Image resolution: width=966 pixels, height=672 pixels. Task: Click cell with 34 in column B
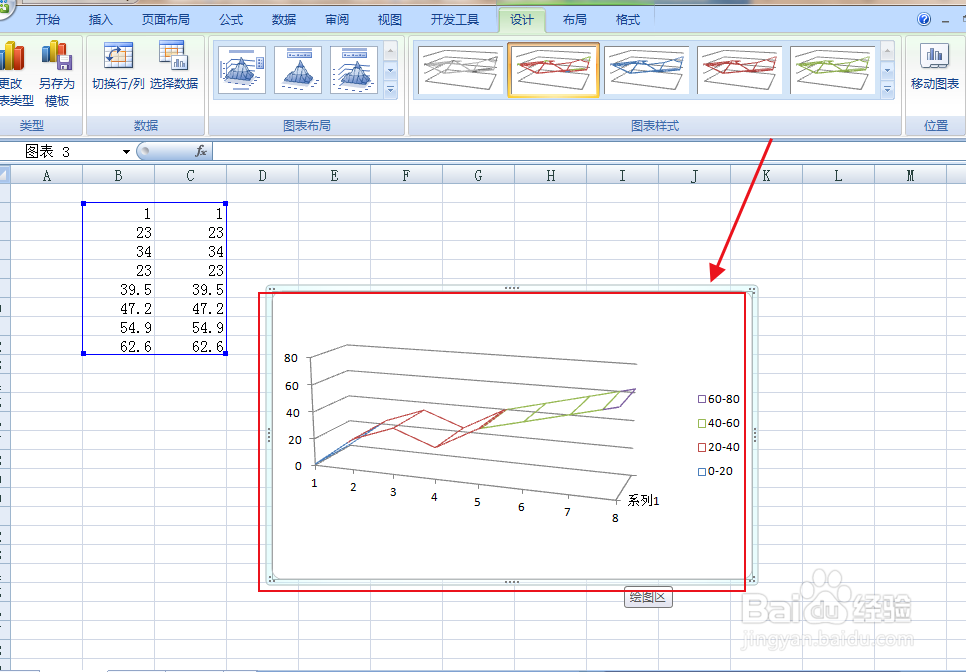(x=118, y=251)
